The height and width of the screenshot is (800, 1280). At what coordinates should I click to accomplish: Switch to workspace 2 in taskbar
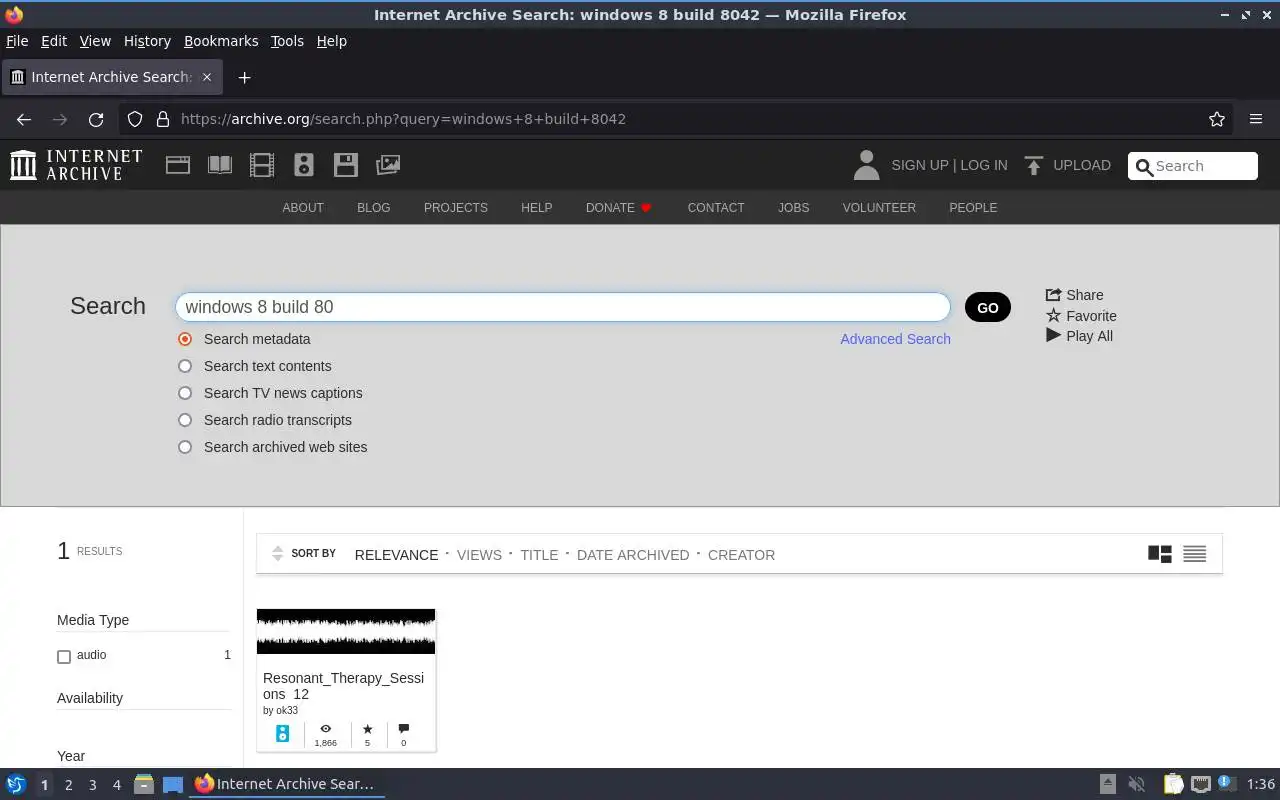(x=68, y=785)
